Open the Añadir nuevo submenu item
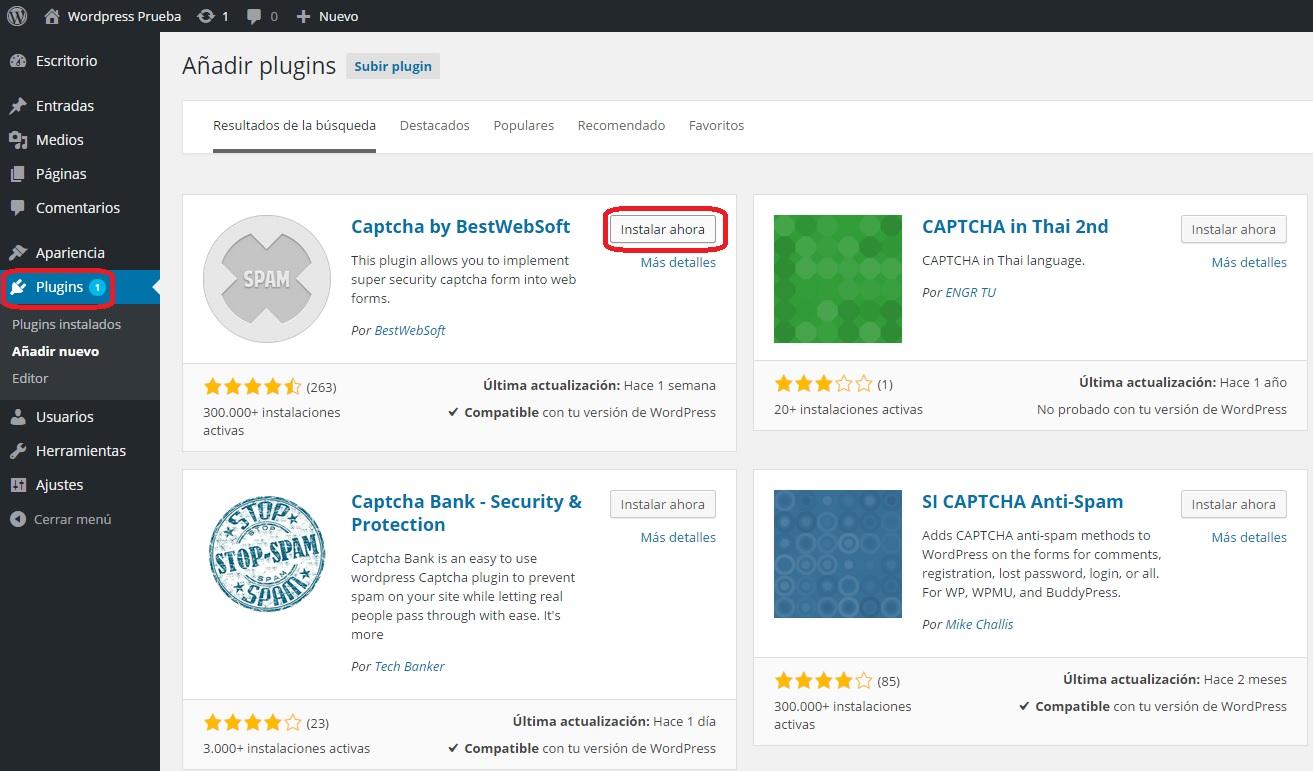The width and height of the screenshot is (1313, 771). pyautogui.click(x=55, y=352)
